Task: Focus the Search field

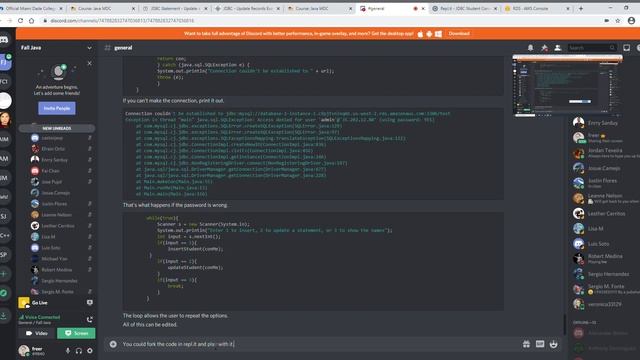Action: point(592,48)
